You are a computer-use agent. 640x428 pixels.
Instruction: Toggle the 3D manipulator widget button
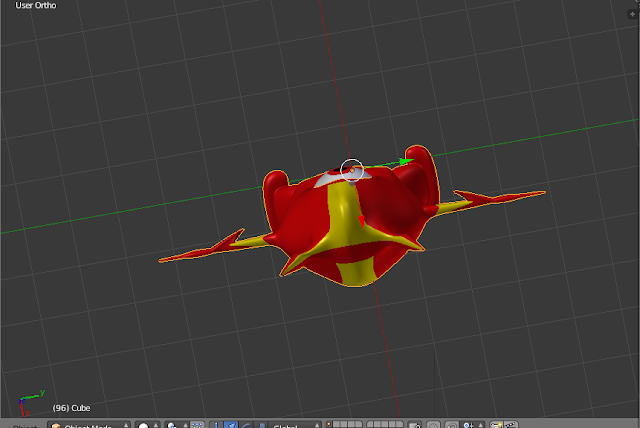[216, 426]
